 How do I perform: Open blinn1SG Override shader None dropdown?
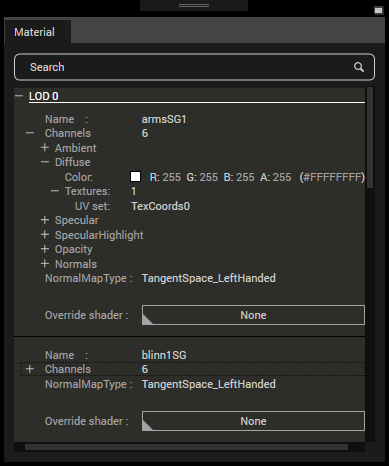point(253,421)
